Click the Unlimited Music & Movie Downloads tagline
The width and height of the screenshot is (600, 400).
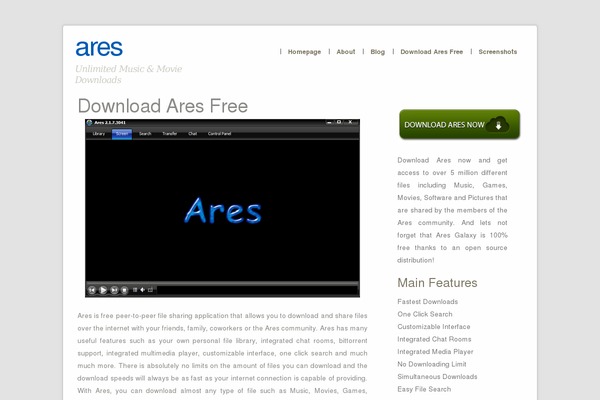pos(129,74)
